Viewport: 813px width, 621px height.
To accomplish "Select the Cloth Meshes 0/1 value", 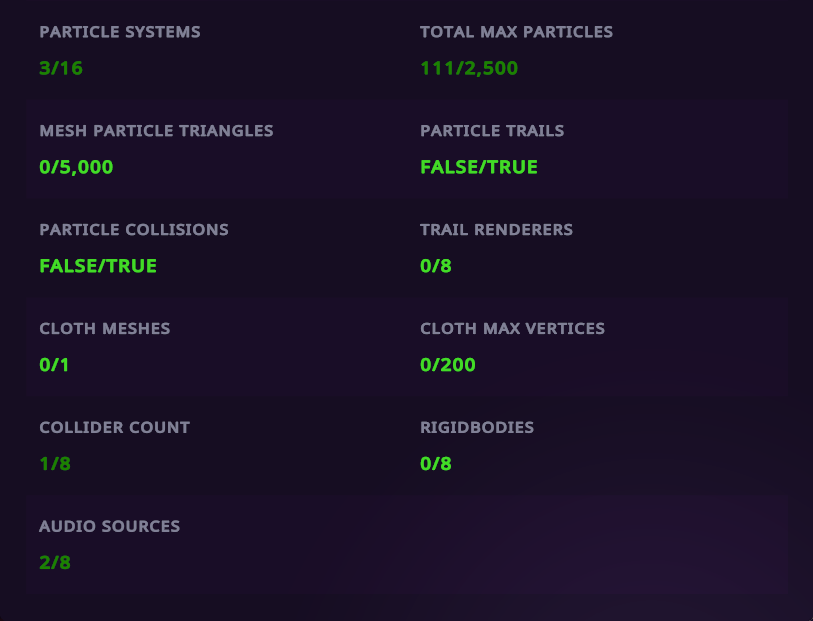I will click(54, 365).
